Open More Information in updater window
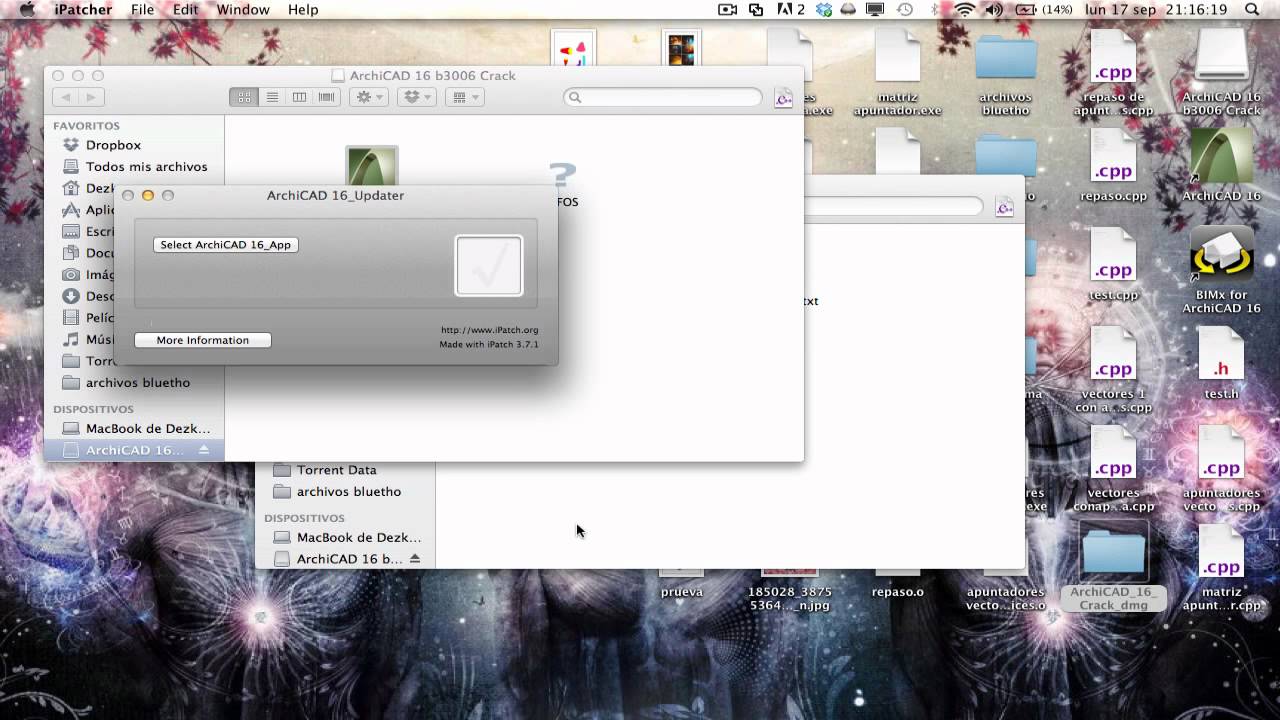 [x=203, y=340]
